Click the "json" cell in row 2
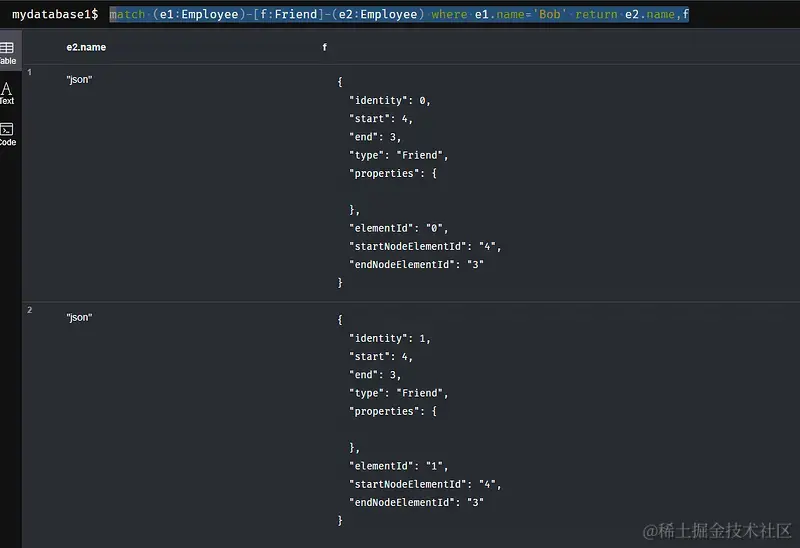The image size is (800, 548). tap(79, 317)
